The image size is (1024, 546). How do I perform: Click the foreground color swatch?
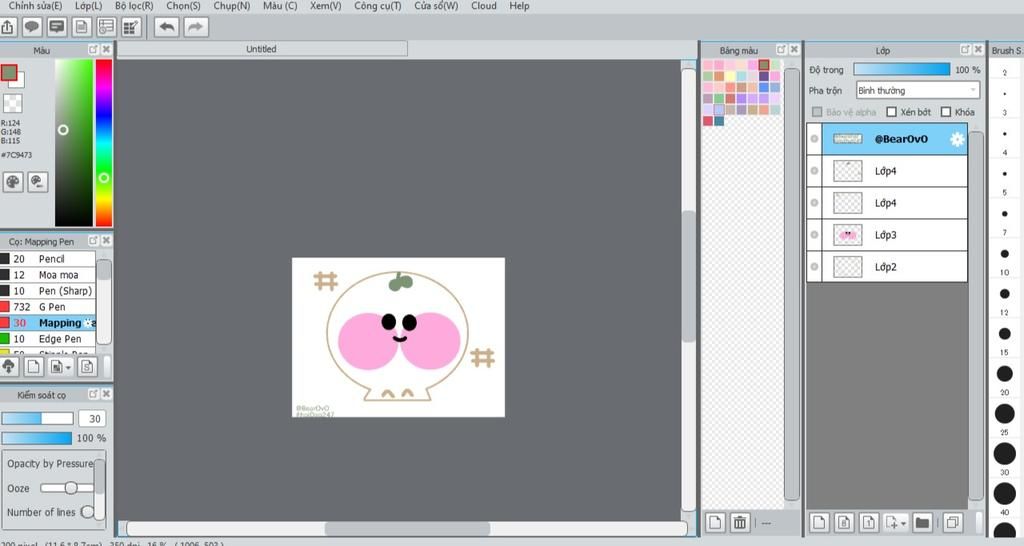8,72
